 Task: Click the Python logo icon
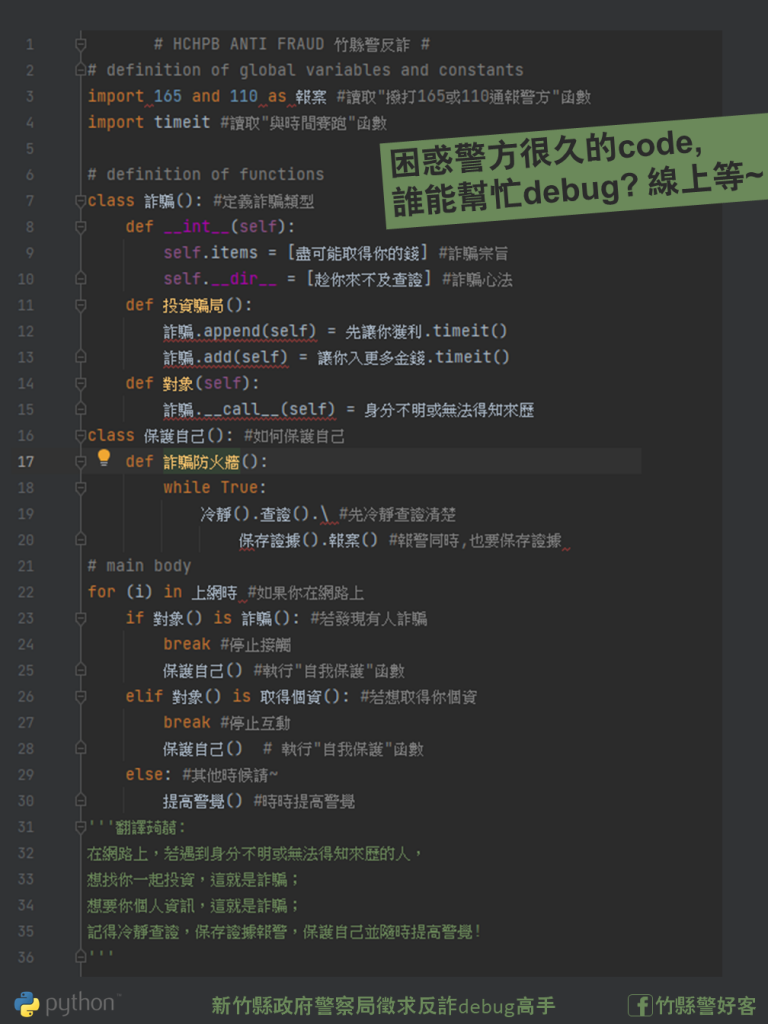tap(27, 1004)
